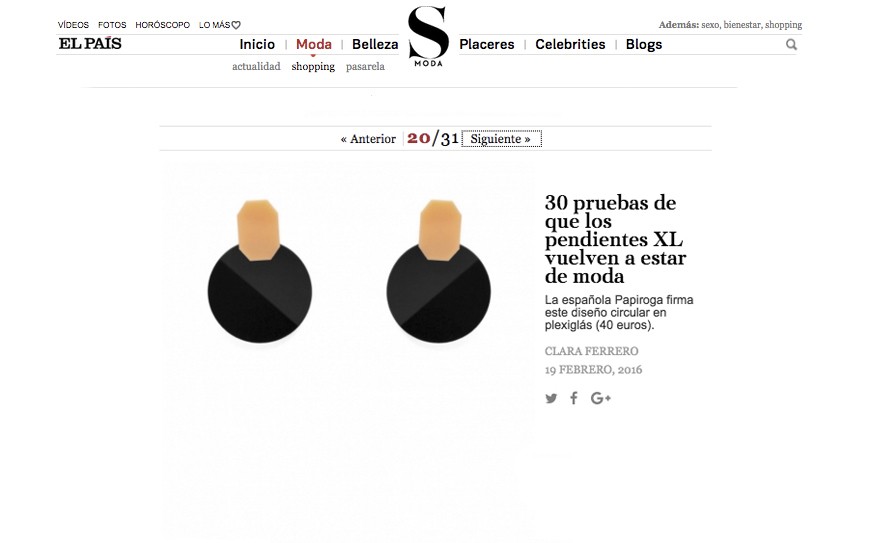Open the S Moda logo homepage
The height and width of the screenshot is (543, 872).
pyautogui.click(x=428, y=36)
